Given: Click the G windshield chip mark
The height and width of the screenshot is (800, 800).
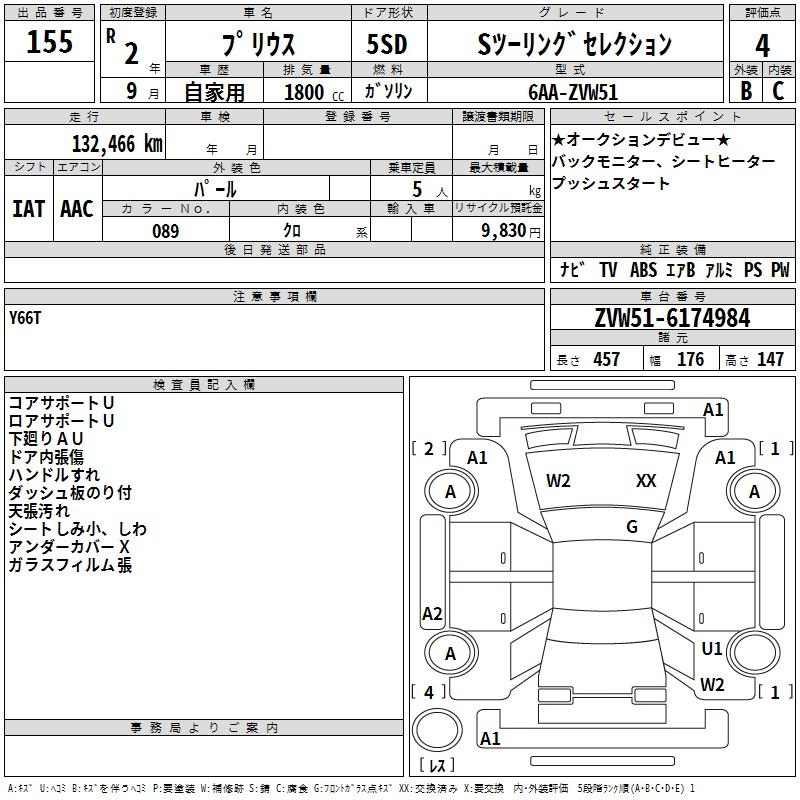Looking at the screenshot, I should [x=632, y=526].
